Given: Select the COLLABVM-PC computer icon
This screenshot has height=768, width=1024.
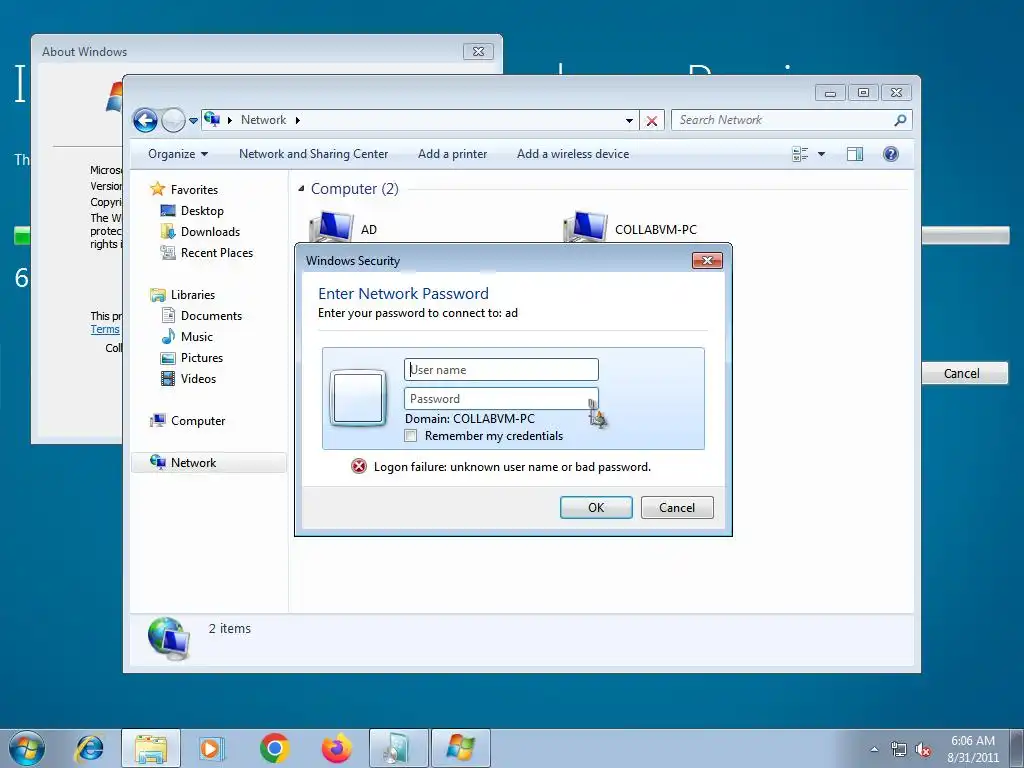Looking at the screenshot, I should click(x=585, y=227).
